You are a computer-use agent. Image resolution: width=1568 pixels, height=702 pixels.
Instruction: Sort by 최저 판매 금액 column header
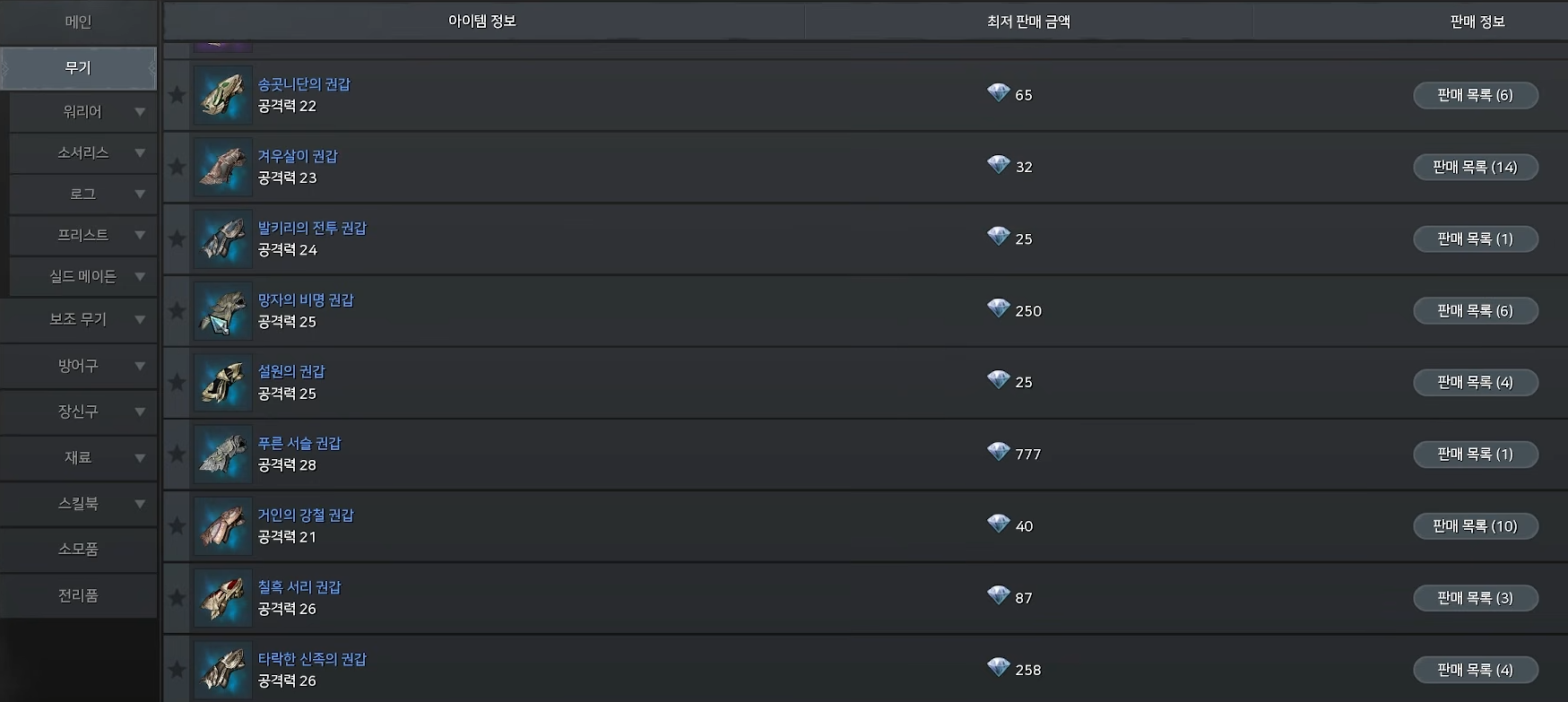(x=1028, y=22)
